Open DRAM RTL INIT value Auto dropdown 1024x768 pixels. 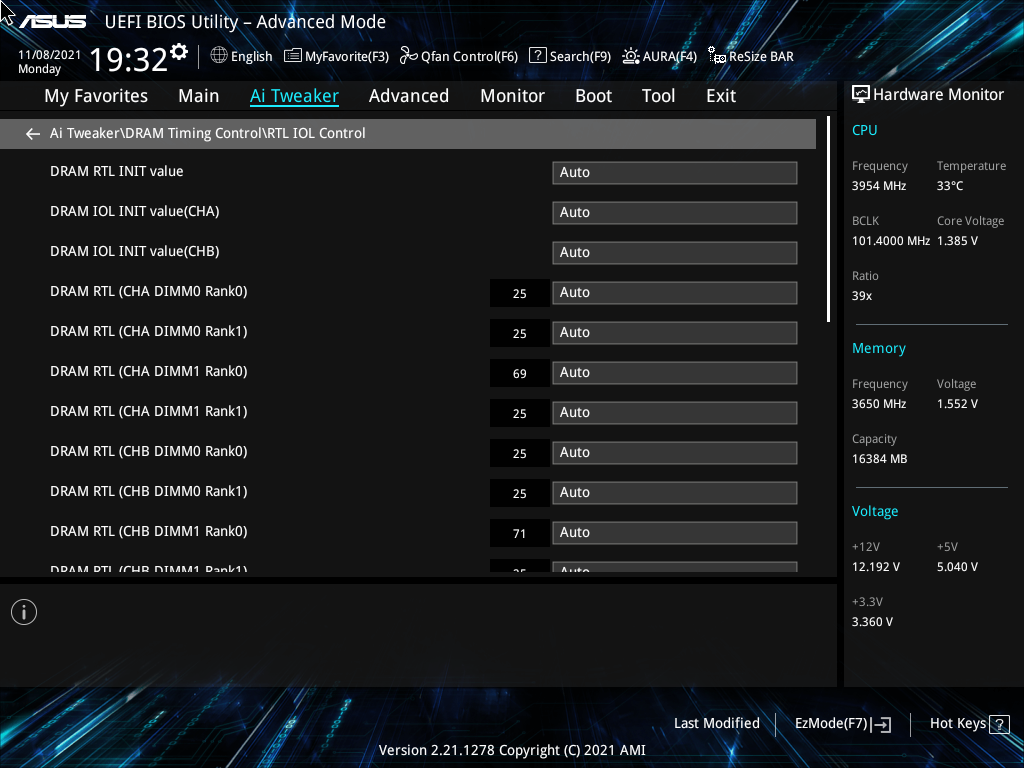pos(675,172)
